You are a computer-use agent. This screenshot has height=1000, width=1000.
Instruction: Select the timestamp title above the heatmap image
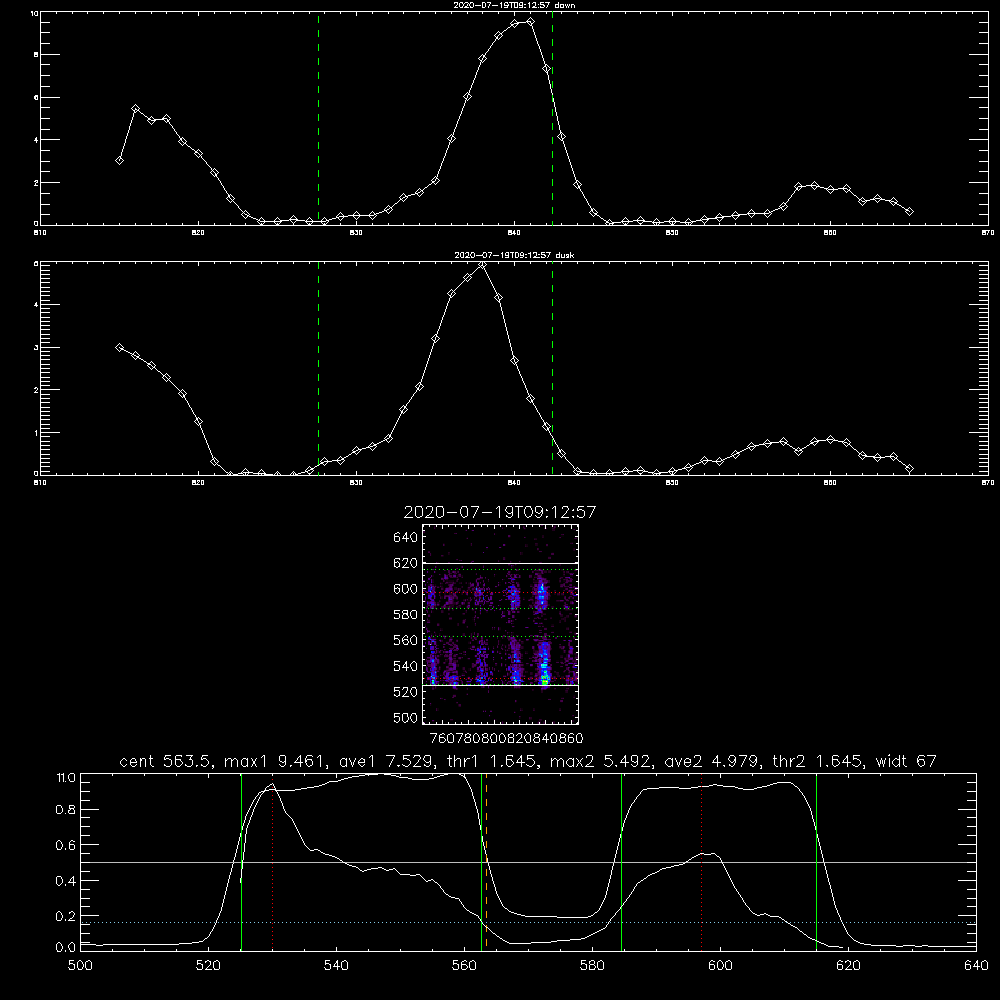500,512
